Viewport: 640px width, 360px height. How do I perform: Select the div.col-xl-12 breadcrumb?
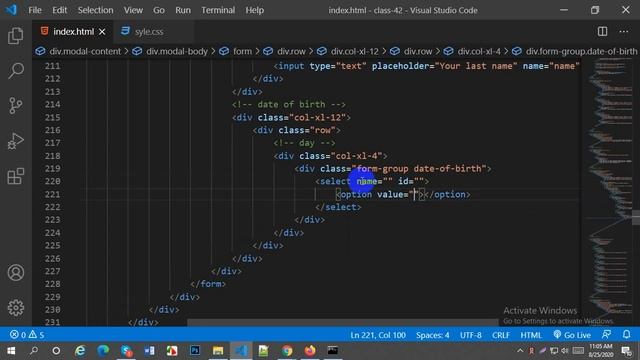354,51
